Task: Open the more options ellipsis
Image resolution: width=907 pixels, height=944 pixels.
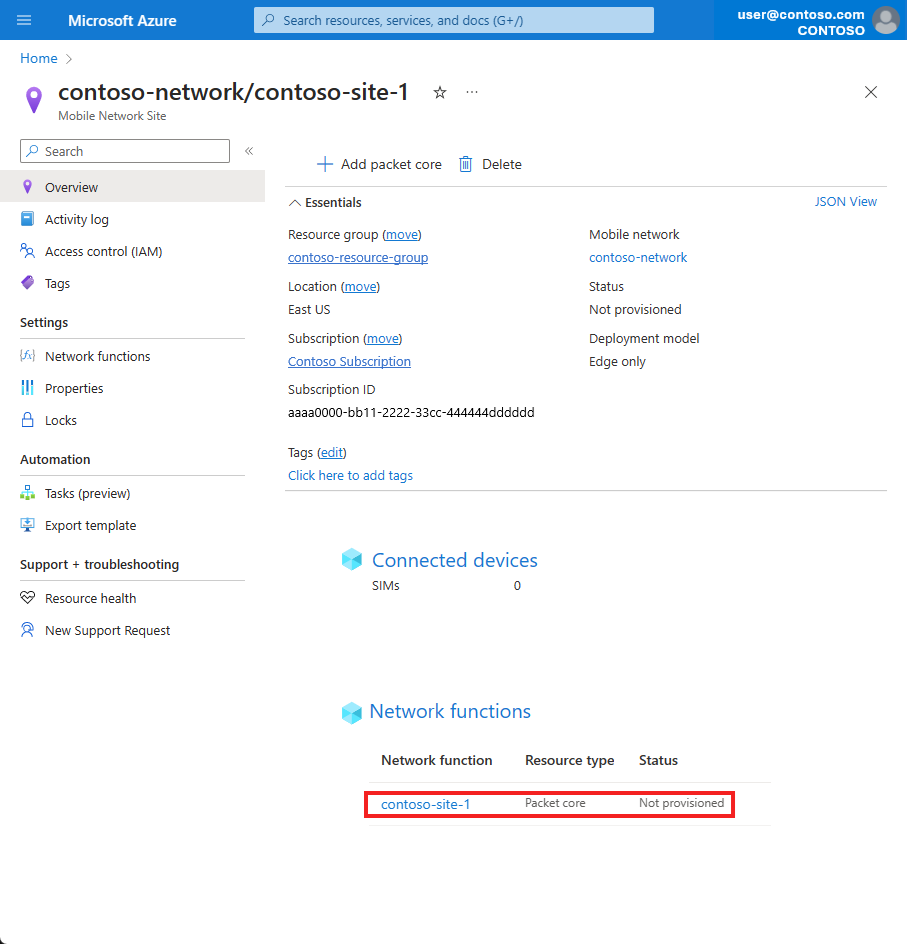Action: (x=472, y=92)
